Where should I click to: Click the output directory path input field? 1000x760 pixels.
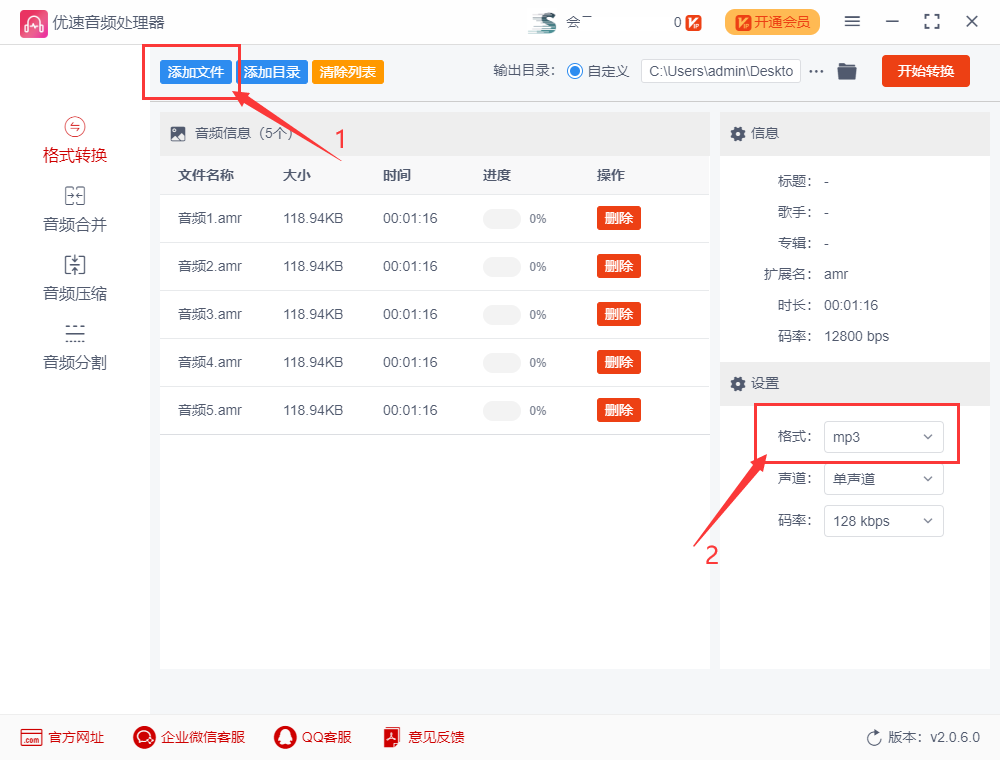[x=720, y=71]
